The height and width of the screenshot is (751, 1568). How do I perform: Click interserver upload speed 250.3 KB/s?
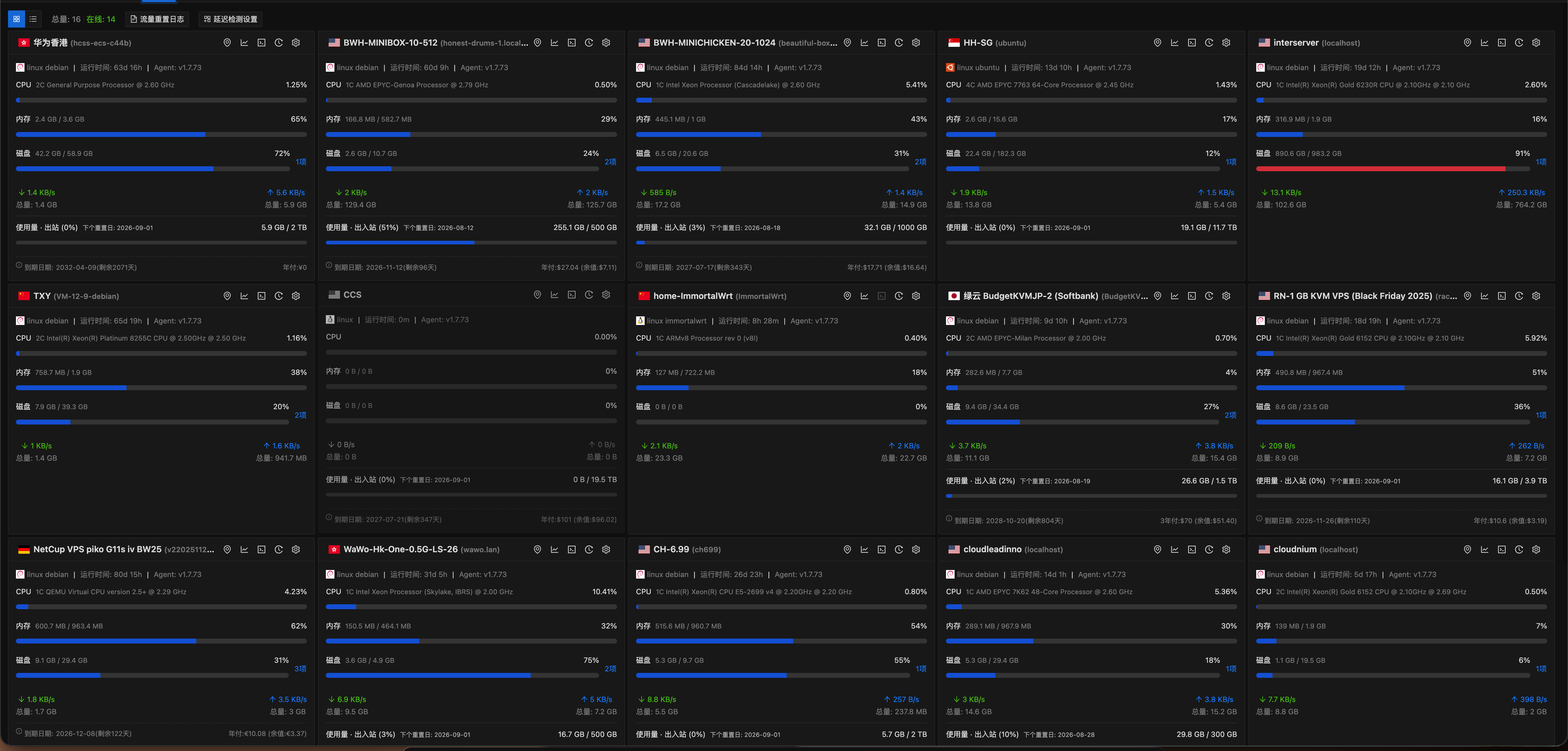point(1522,192)
